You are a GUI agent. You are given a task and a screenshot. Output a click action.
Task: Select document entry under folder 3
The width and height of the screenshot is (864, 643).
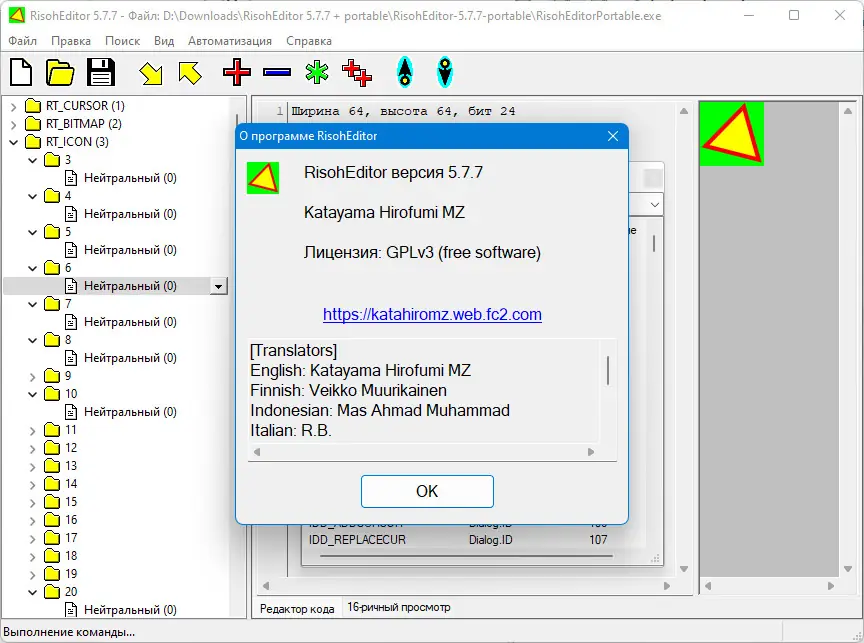point(130,178)
